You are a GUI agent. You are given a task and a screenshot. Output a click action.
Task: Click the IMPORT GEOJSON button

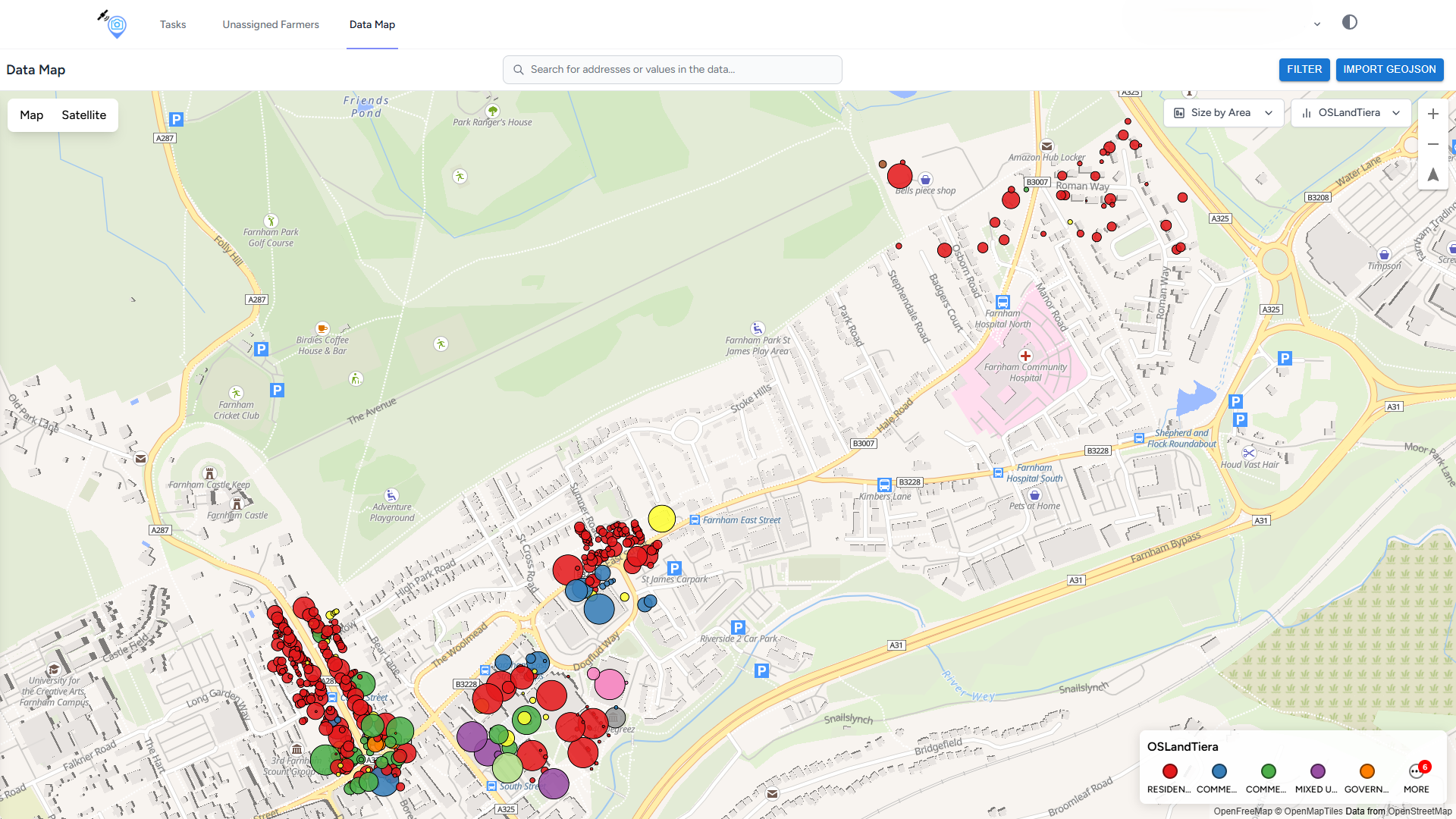click(1389, 69)
